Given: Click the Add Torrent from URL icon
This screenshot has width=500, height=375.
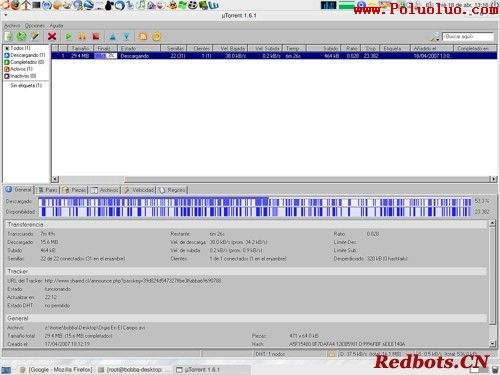Looking at the screenshot, I should tap(22, 37).
